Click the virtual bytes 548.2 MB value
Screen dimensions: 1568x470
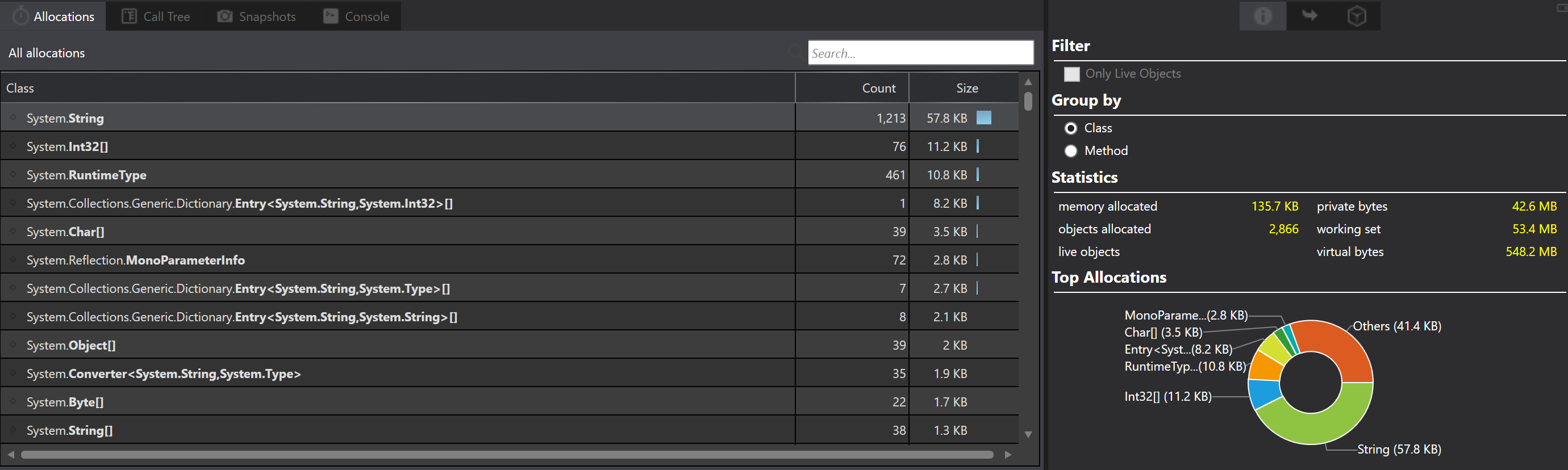coord(1531,251)
